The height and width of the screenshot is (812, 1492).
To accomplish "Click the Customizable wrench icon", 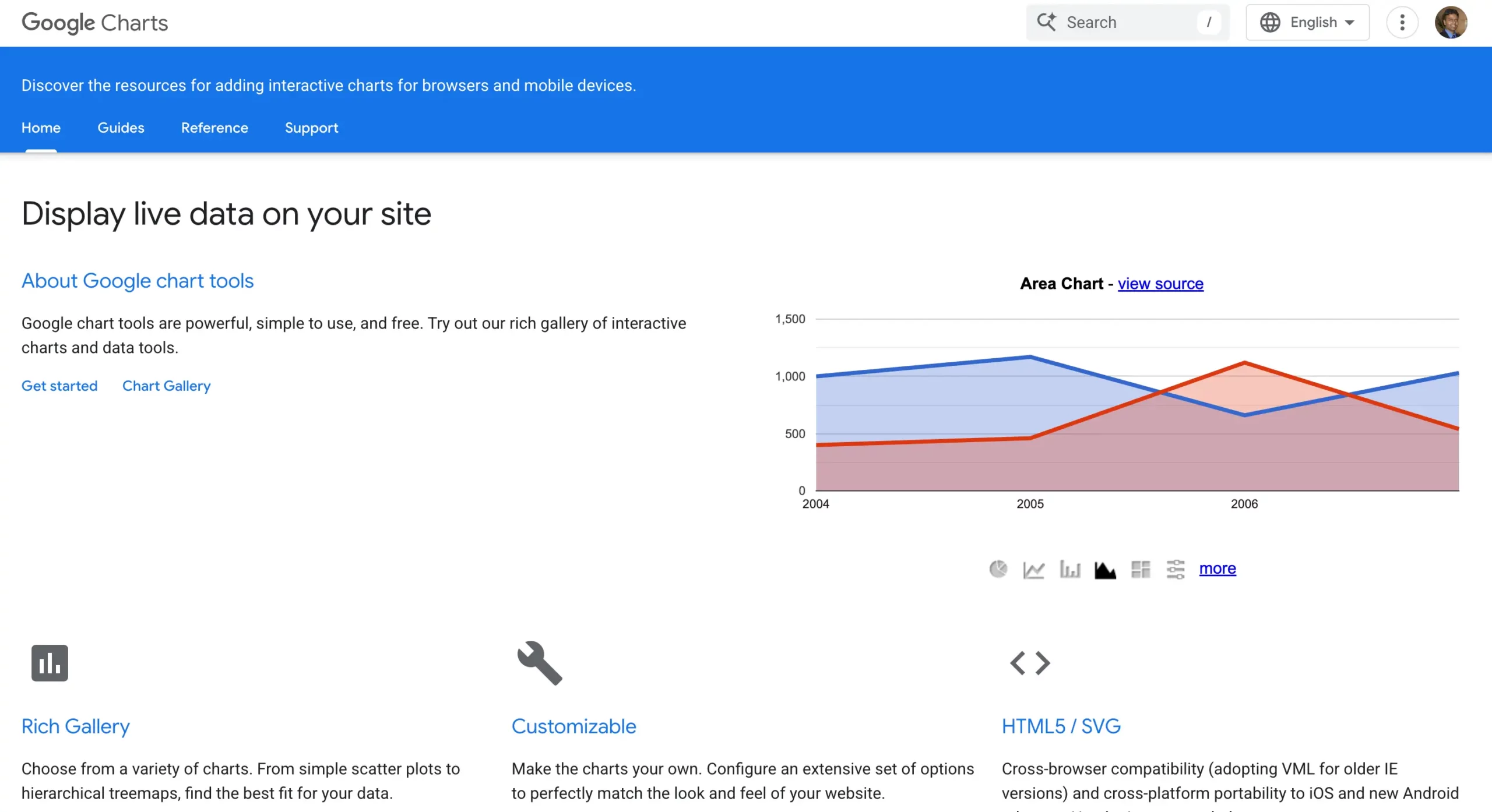I will coord(540,663).
